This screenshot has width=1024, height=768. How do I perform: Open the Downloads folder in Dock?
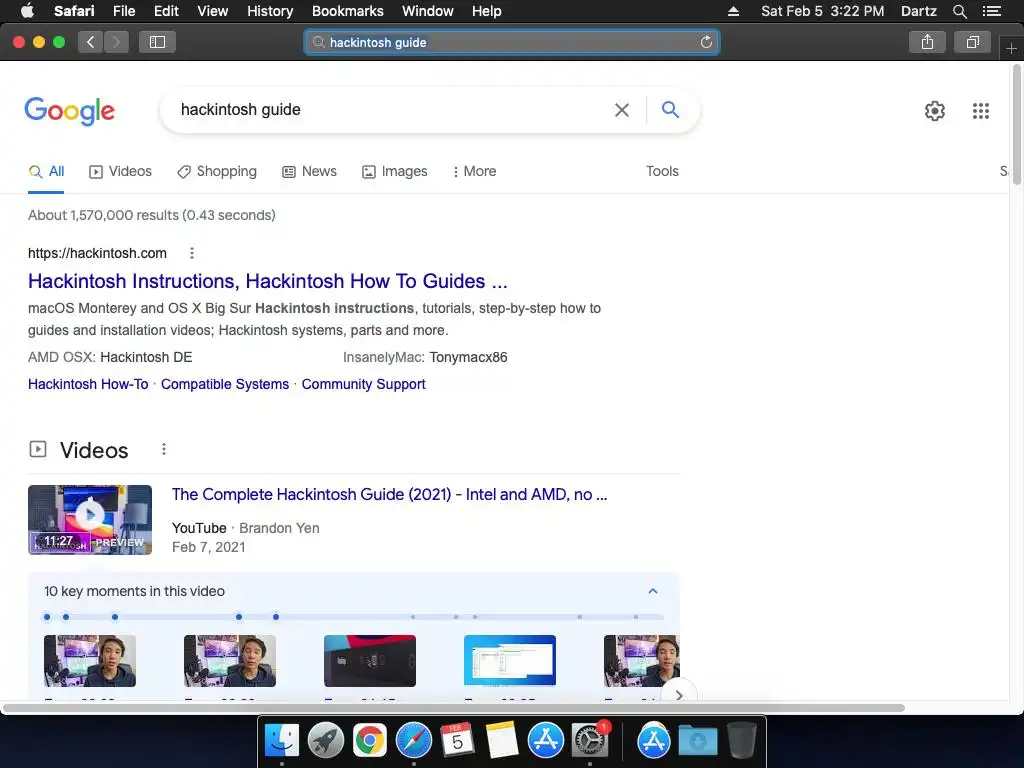pyautogui.click(x=697, y=741)
